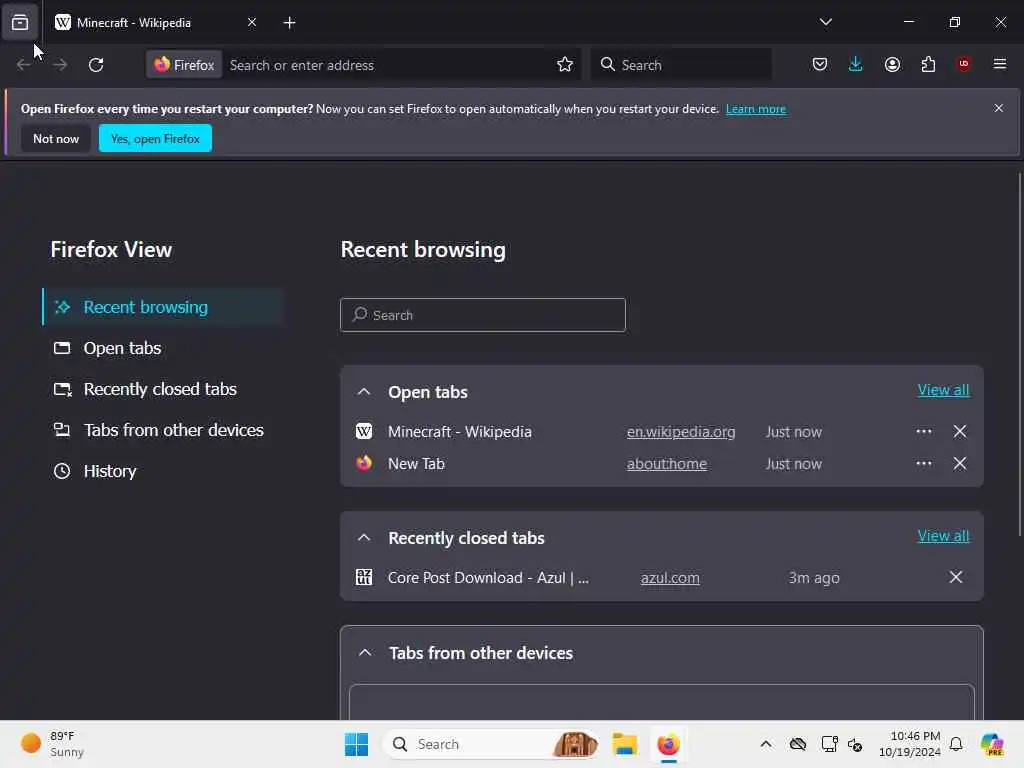The width and height of the screenshot is (1024, 768).
Task: Dismiss the startup notification bar
Action: click(x=999, y=108)
